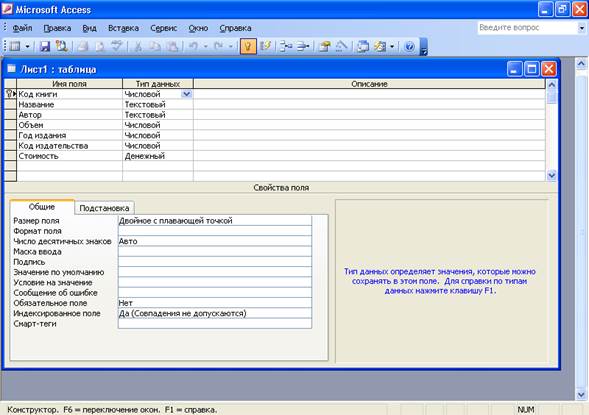Click the 'Введите вопрос' help box
Screen dimensions: 589x415
[527, 28]
